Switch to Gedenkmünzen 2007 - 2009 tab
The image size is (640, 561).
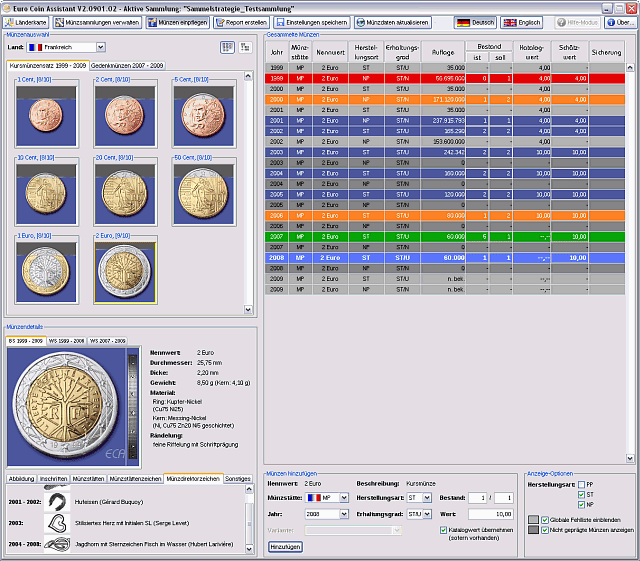pos(127,65)
